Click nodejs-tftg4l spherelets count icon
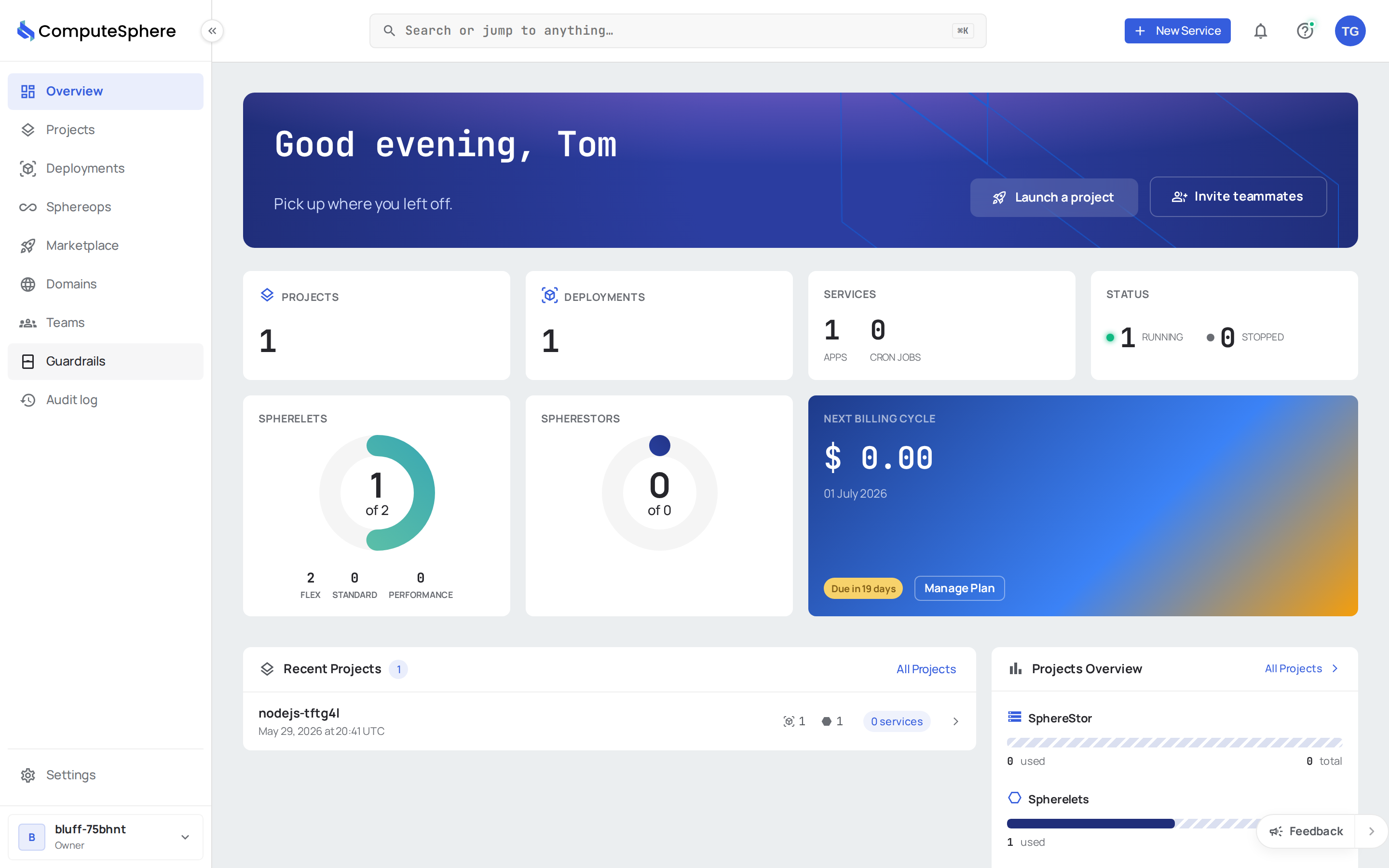 pos(827,721)
